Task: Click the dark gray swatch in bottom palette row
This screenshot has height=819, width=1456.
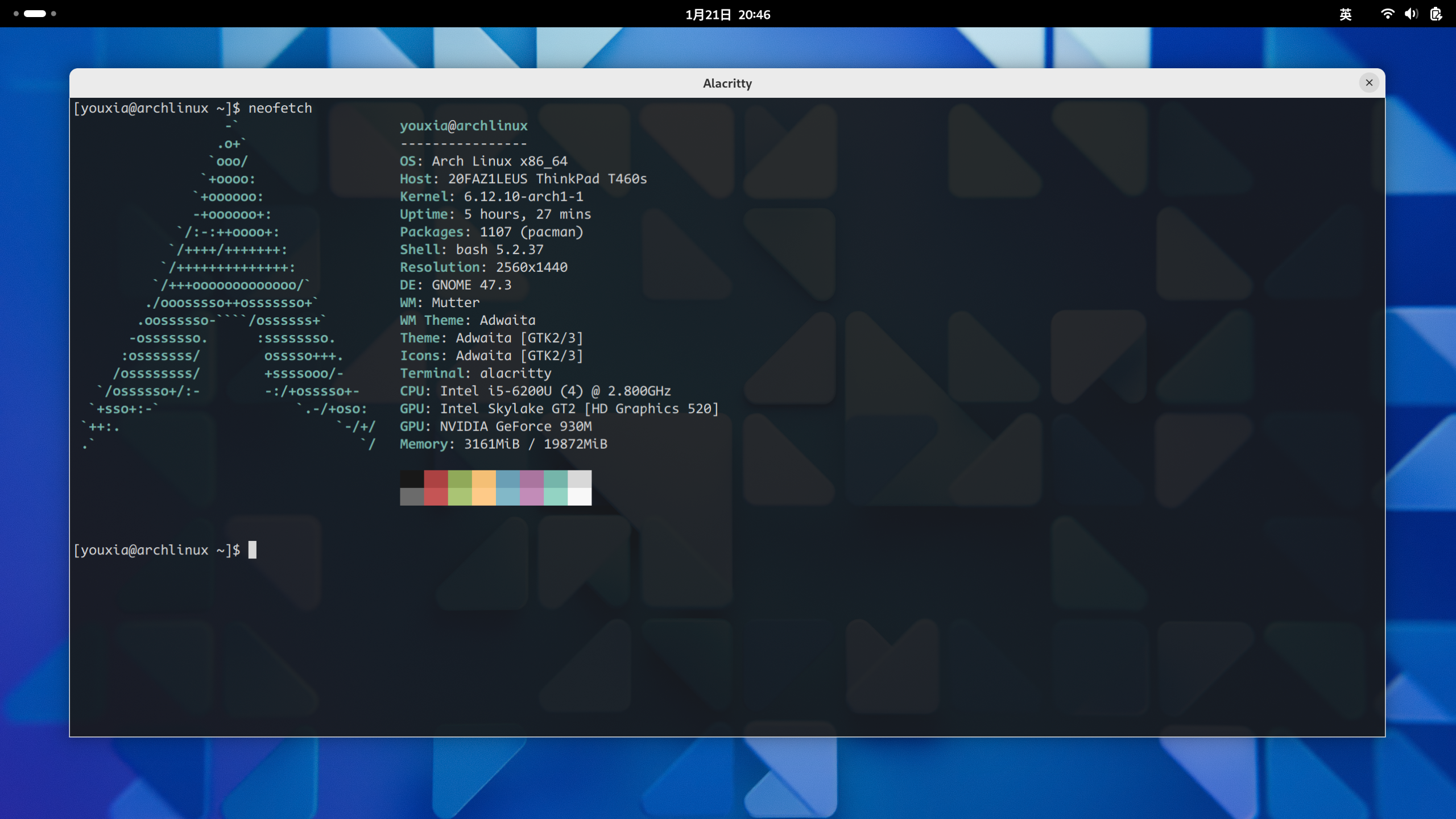Action: click(412, 497)
